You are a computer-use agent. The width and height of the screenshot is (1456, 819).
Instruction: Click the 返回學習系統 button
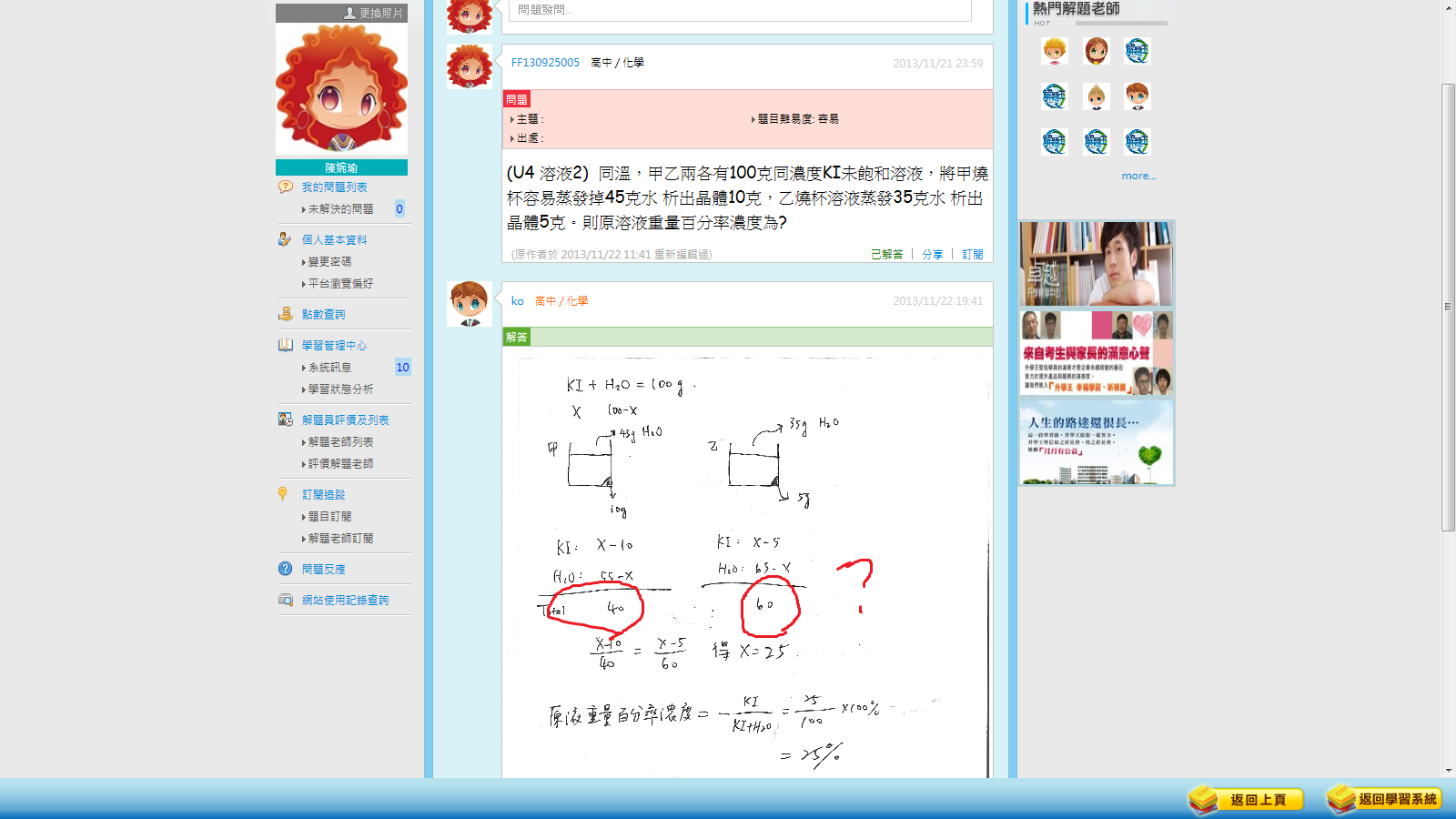coord(1385,799)
